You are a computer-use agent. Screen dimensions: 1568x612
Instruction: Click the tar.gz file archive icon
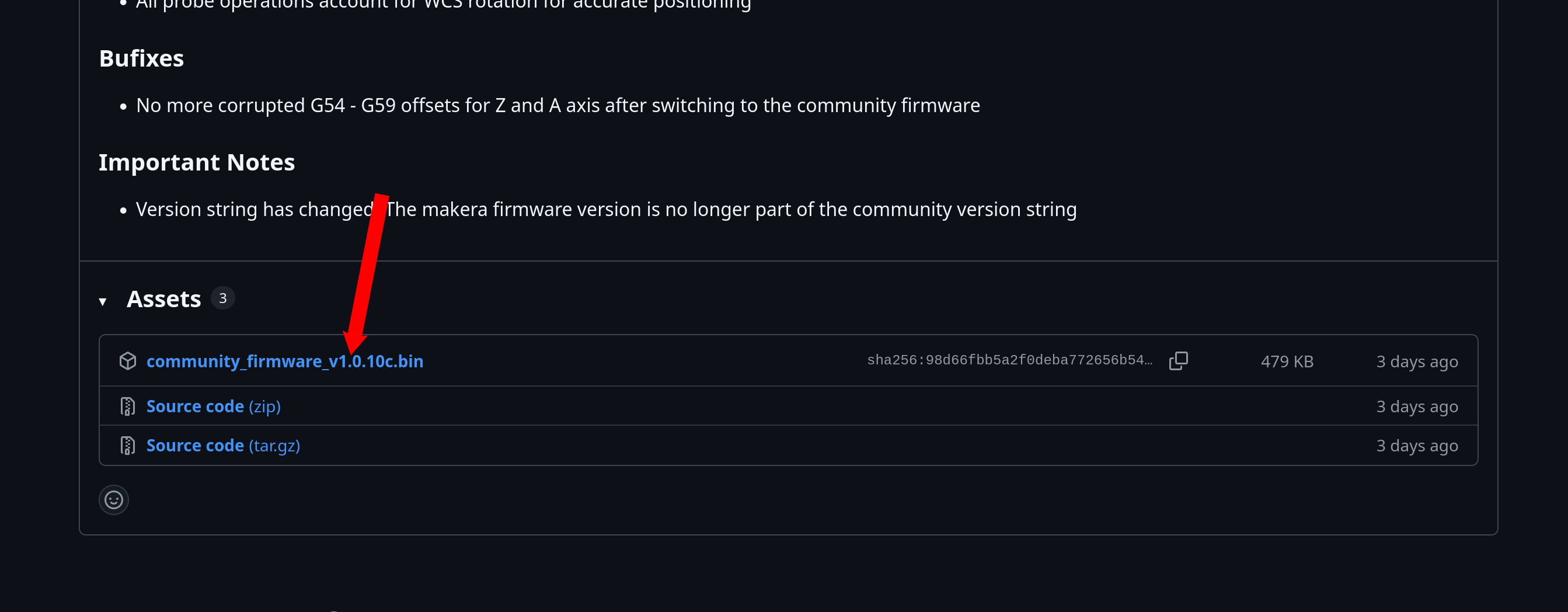128,446
